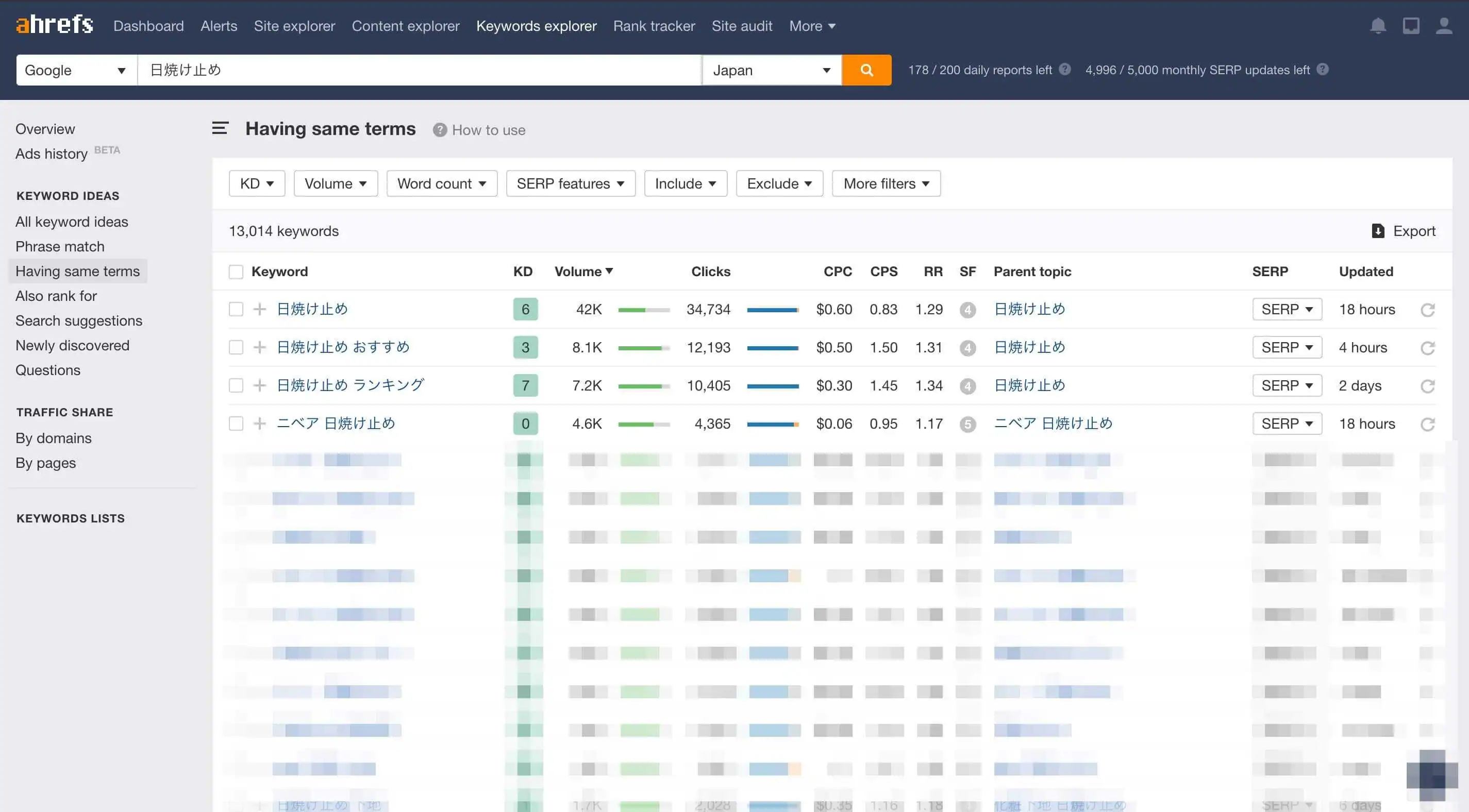Image resolution: width=1469 pixels, height=812 pixels.
Task: Click the screen/display icon top right
Action: (x=1411, y=25)
